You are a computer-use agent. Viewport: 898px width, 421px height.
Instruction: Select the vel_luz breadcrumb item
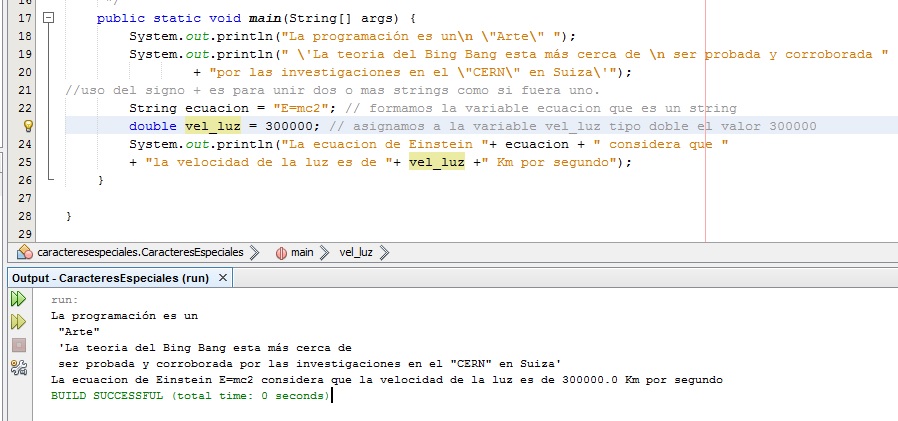357,253
